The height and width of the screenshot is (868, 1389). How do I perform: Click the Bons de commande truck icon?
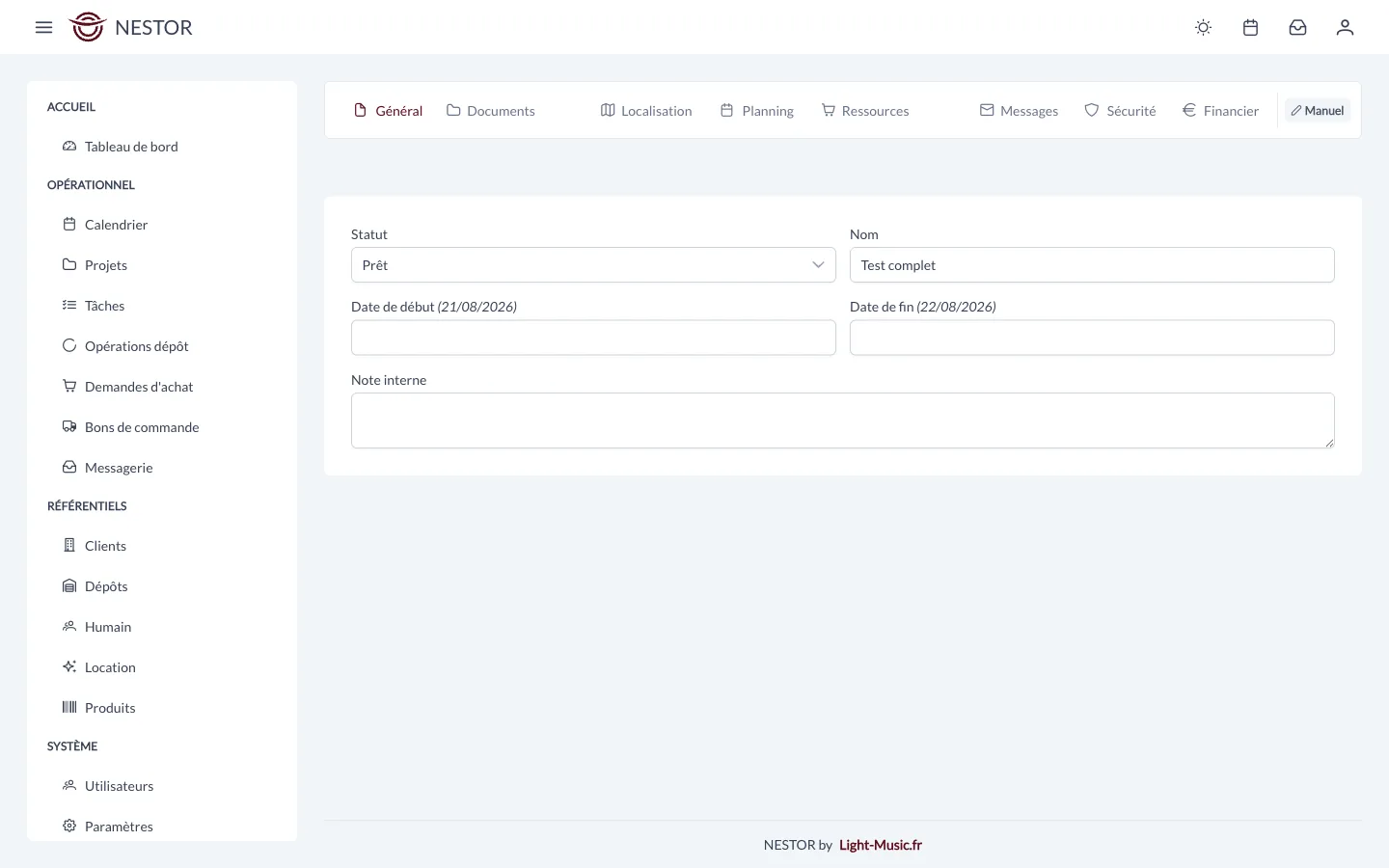coord(69,426)
